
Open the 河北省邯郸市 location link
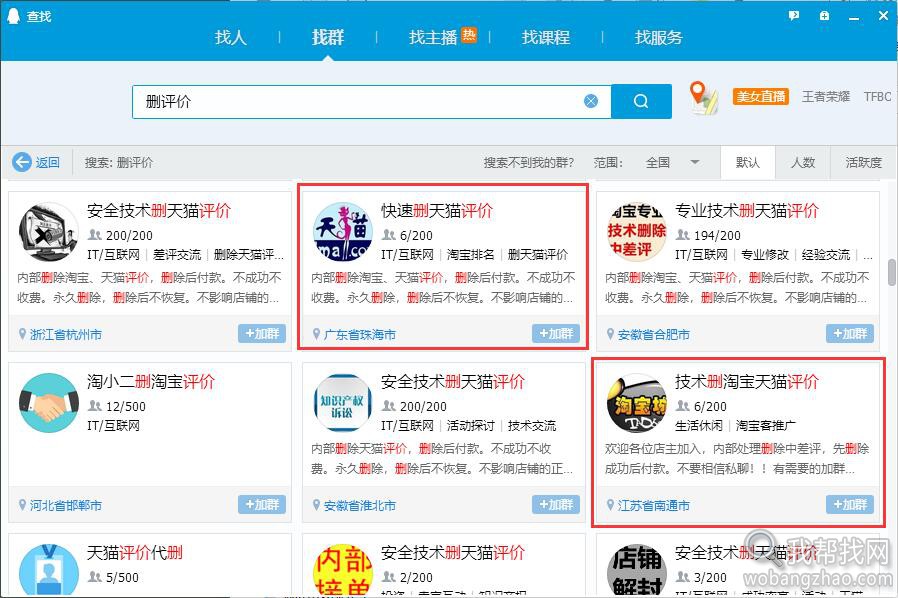[x=65, y=506]
